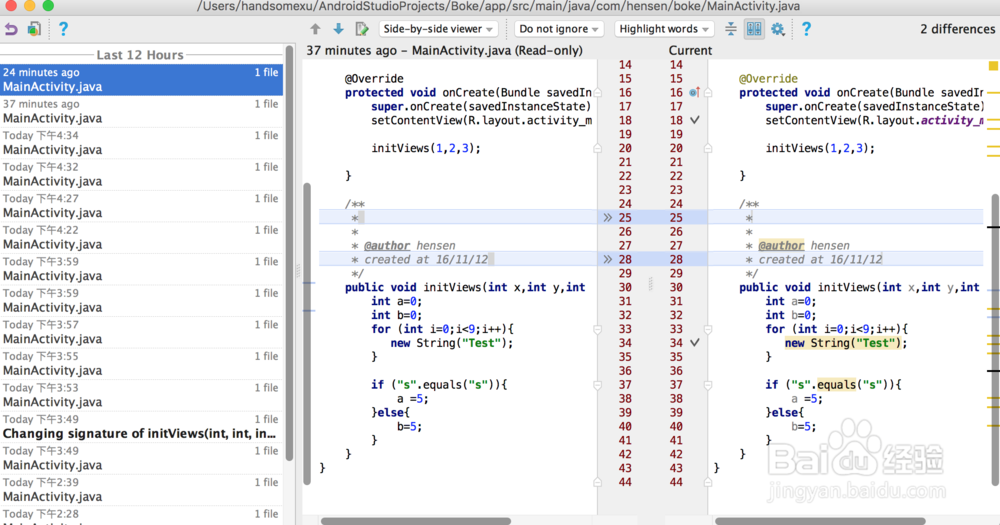Image resolution: width=1000 pixels, height=525 pixels.
Task: Toggle fold marker at line 20 in Current pane
Action: 708,148
